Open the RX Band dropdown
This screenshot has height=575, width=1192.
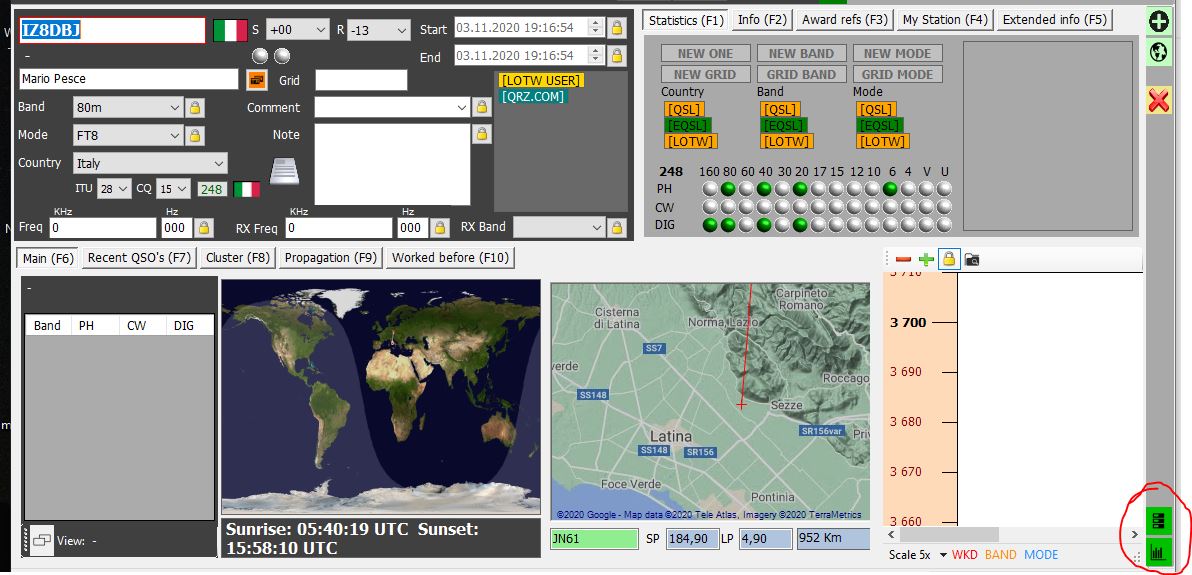pyautogui.click(x=597, y=227)
